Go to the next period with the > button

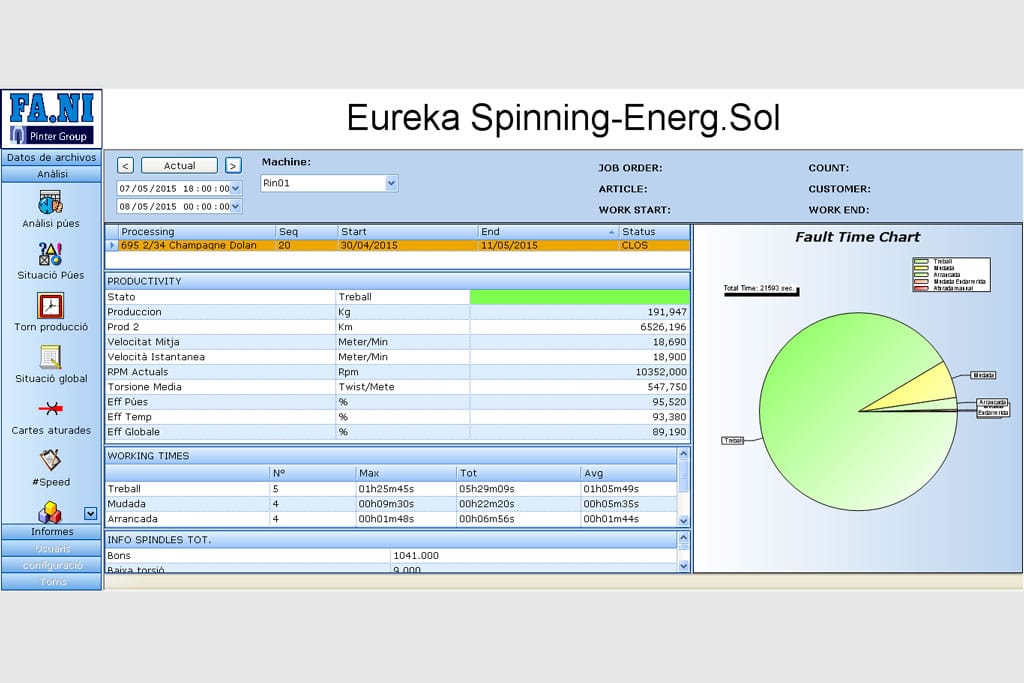tap(233, 166)
